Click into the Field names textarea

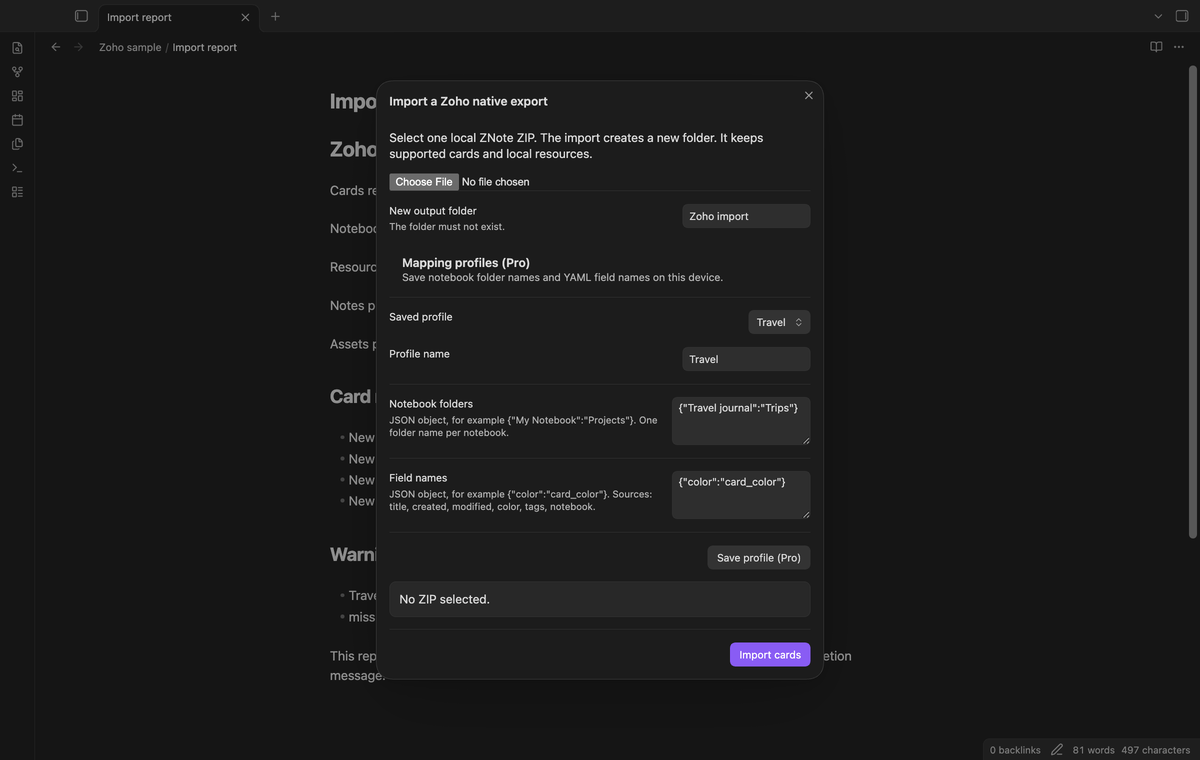click(741, 495)
